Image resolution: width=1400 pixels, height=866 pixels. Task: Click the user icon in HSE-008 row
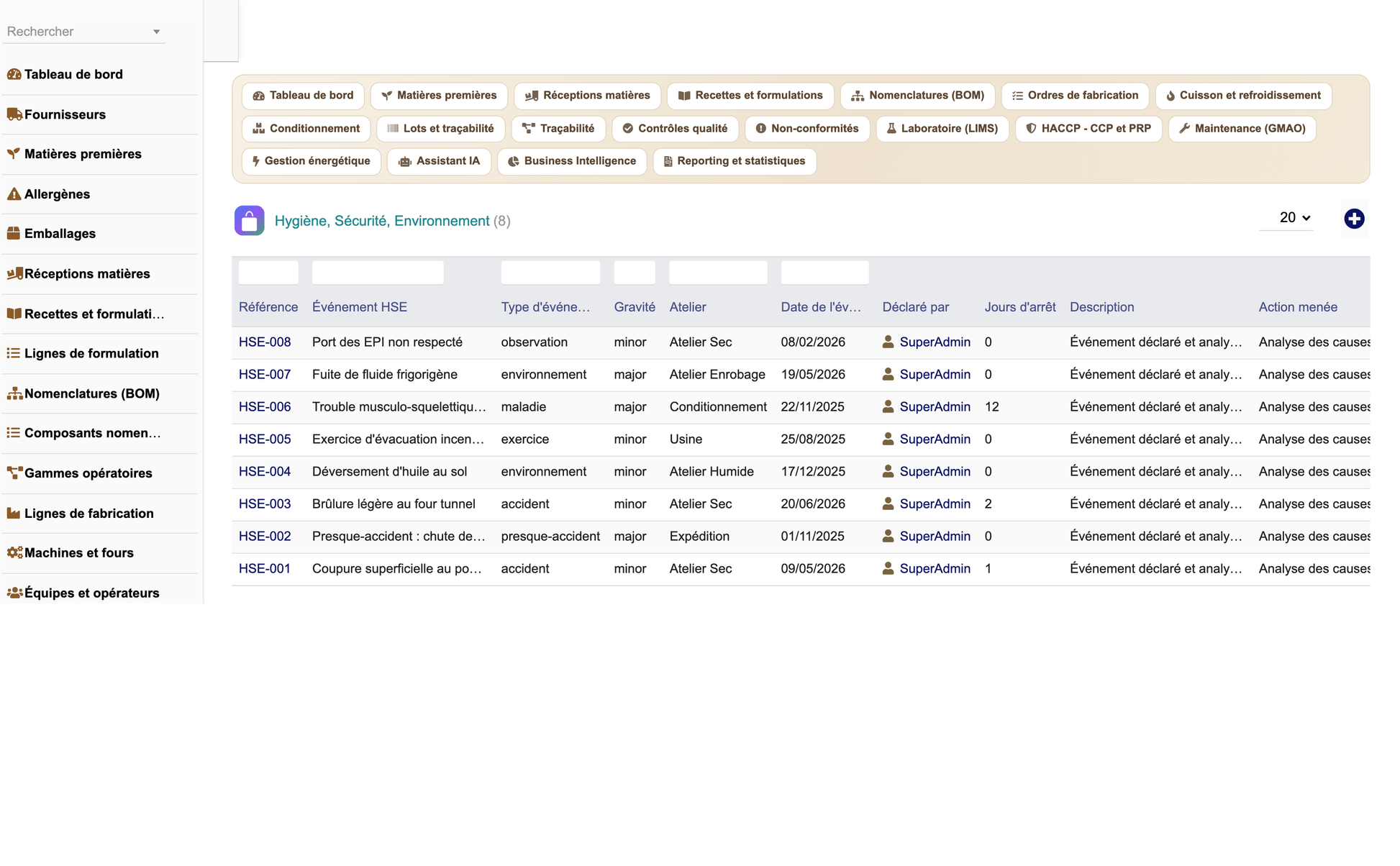click(888, 342)
